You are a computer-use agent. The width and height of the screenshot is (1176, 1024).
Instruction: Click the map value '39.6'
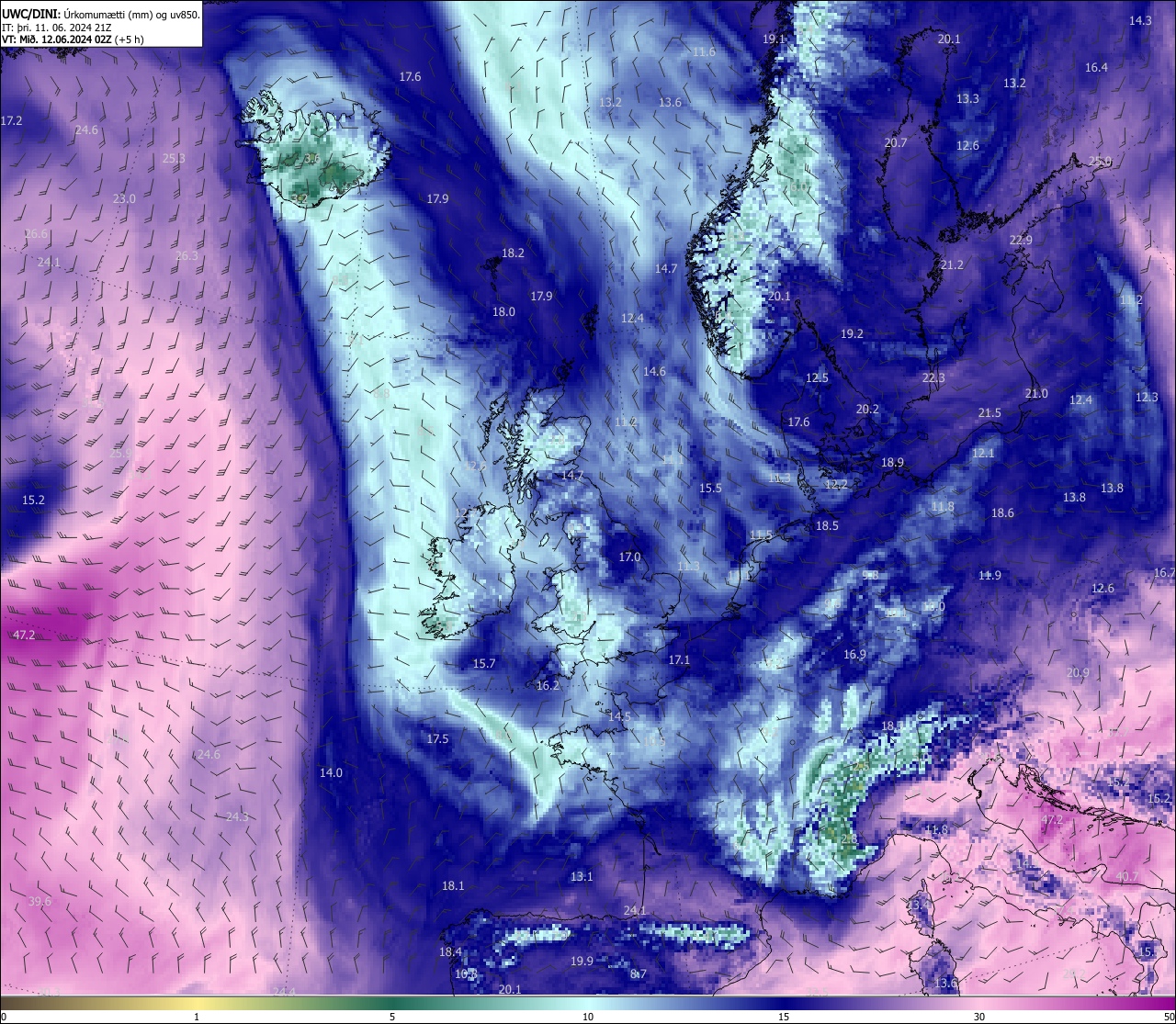click(40, 901)
